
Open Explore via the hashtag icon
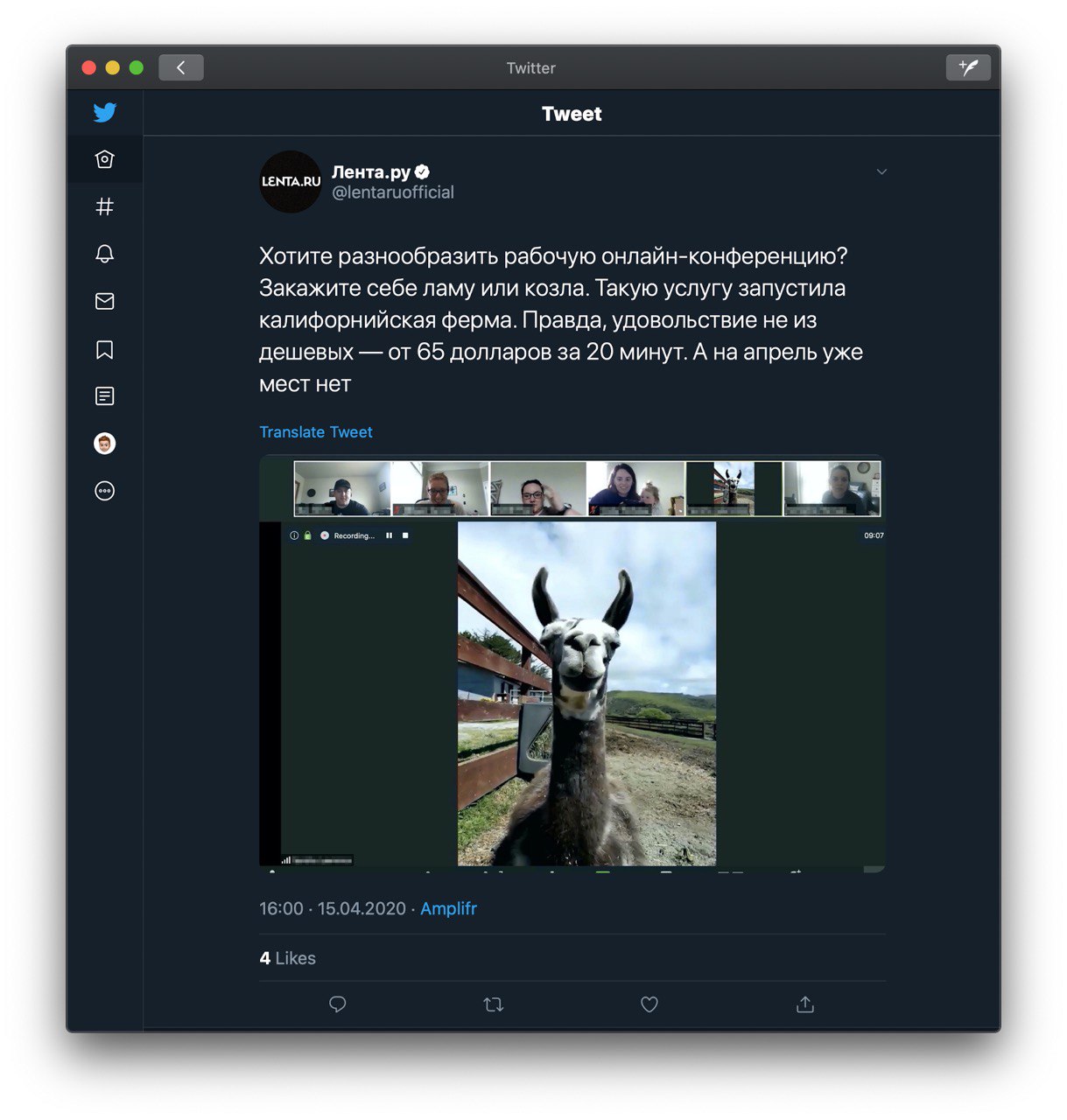click(x=105, y=206)
